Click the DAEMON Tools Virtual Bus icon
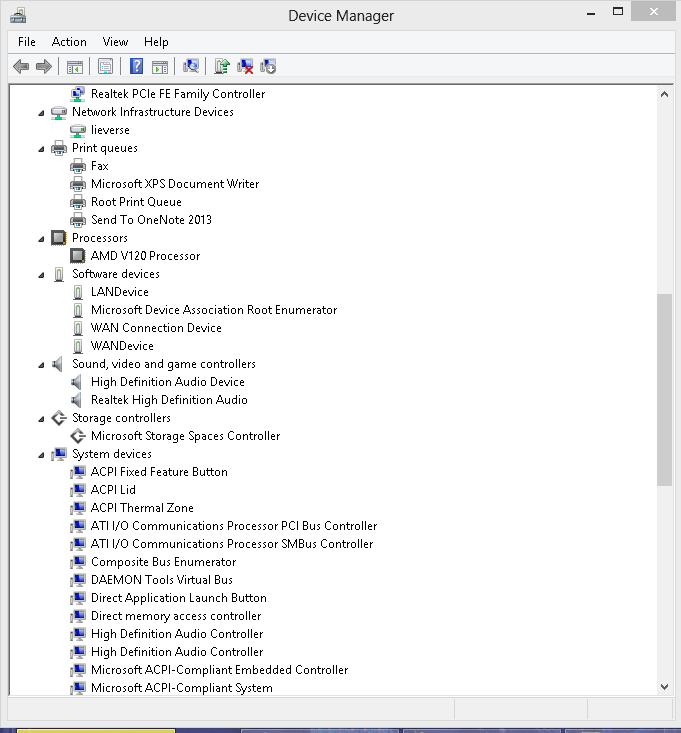The width and height of the screenshot is (681, 733). point(78,580)
